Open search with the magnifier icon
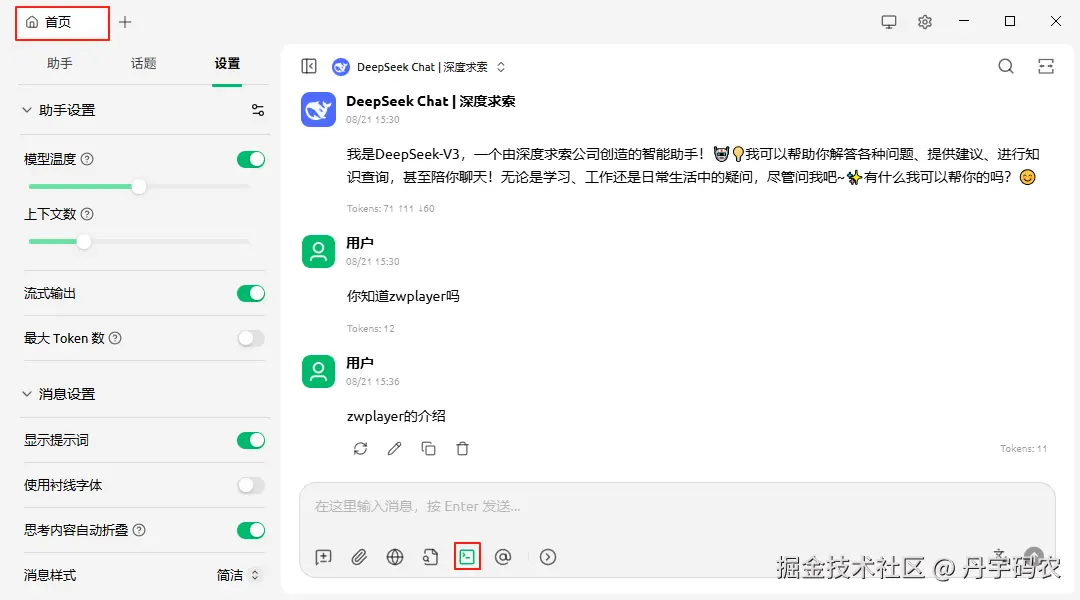 [x=1005, y=65]
